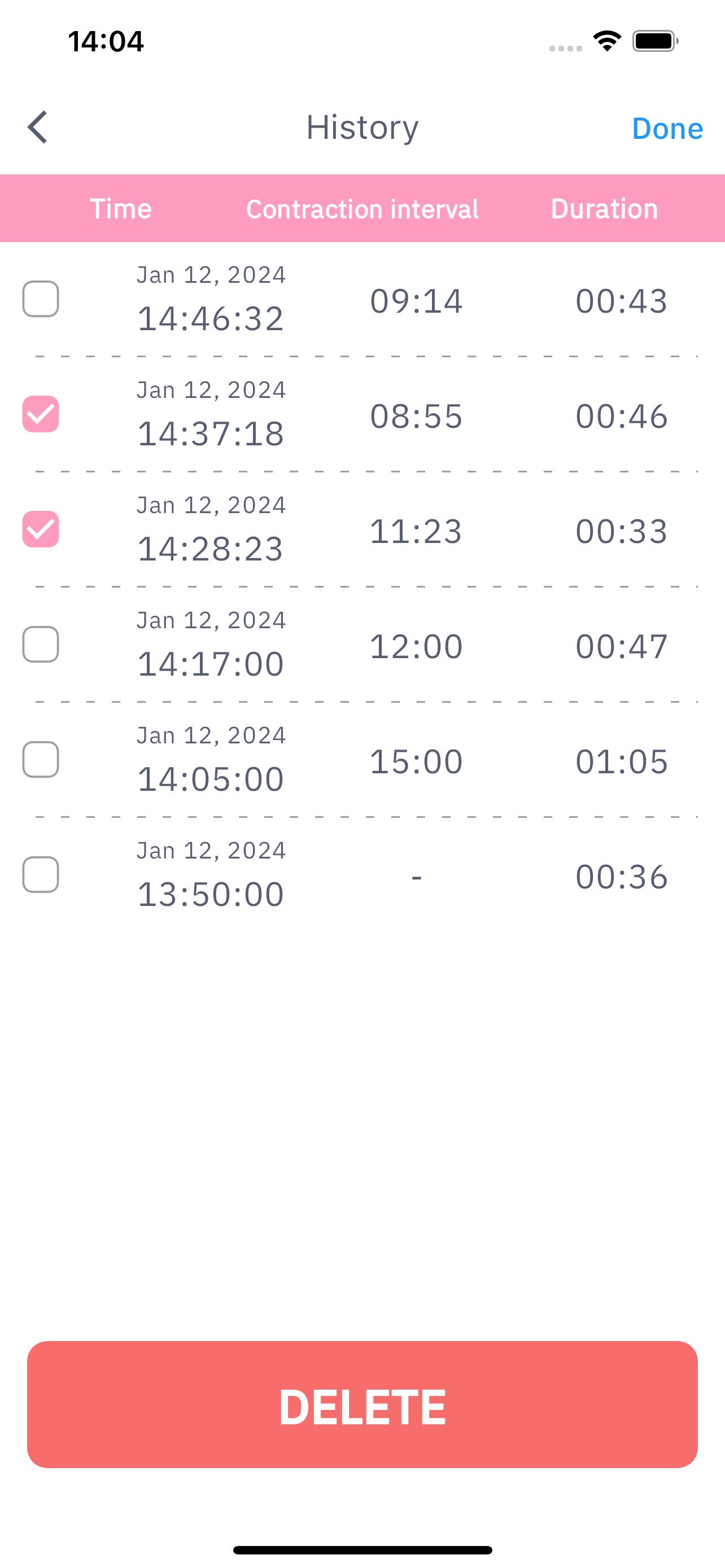
Task: Tap the 01:05 duration value
Action: tap(622, 761)
